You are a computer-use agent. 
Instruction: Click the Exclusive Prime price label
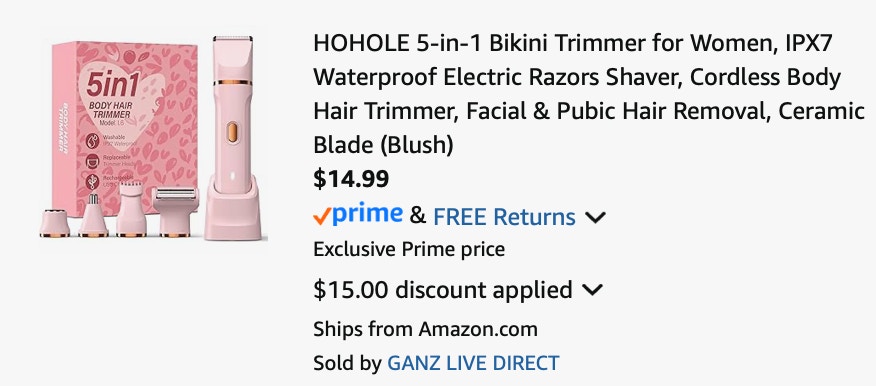409,249
